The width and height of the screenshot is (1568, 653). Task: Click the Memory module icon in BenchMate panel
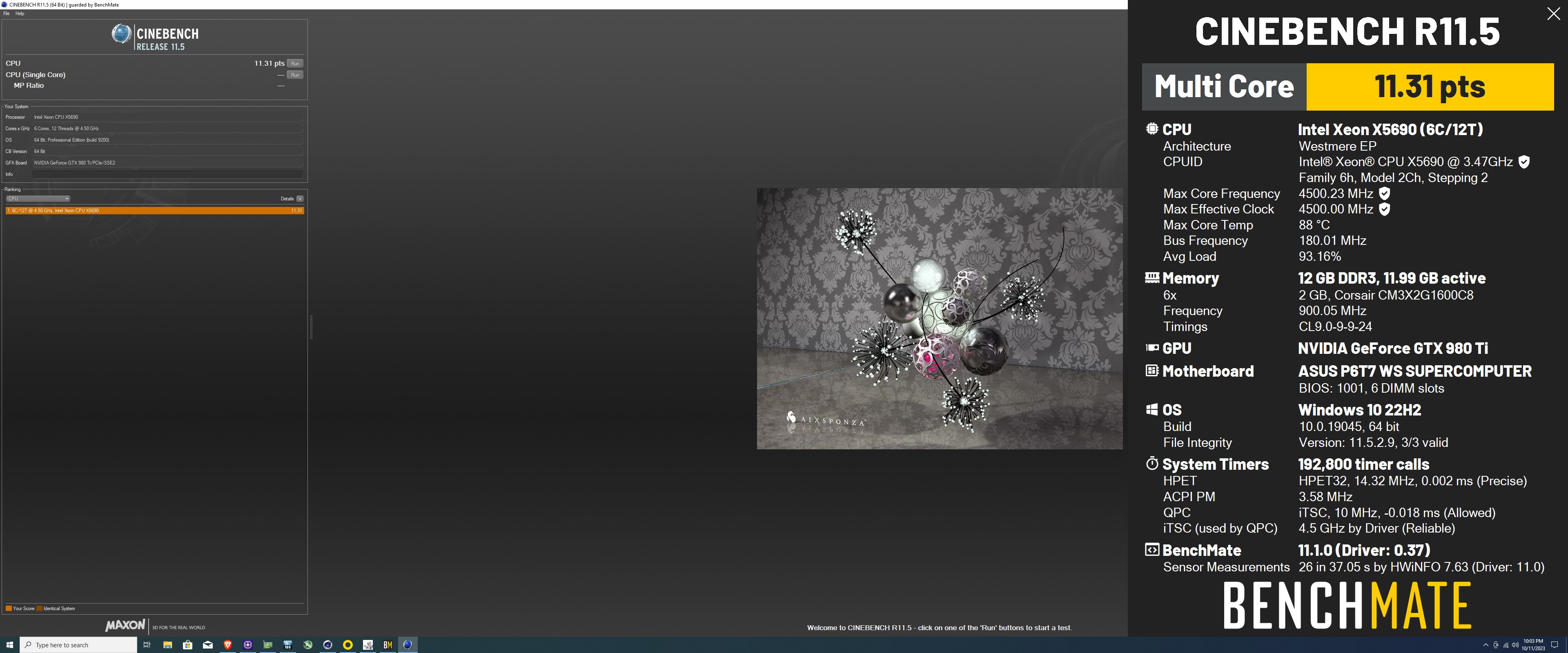pos(1151,278)
